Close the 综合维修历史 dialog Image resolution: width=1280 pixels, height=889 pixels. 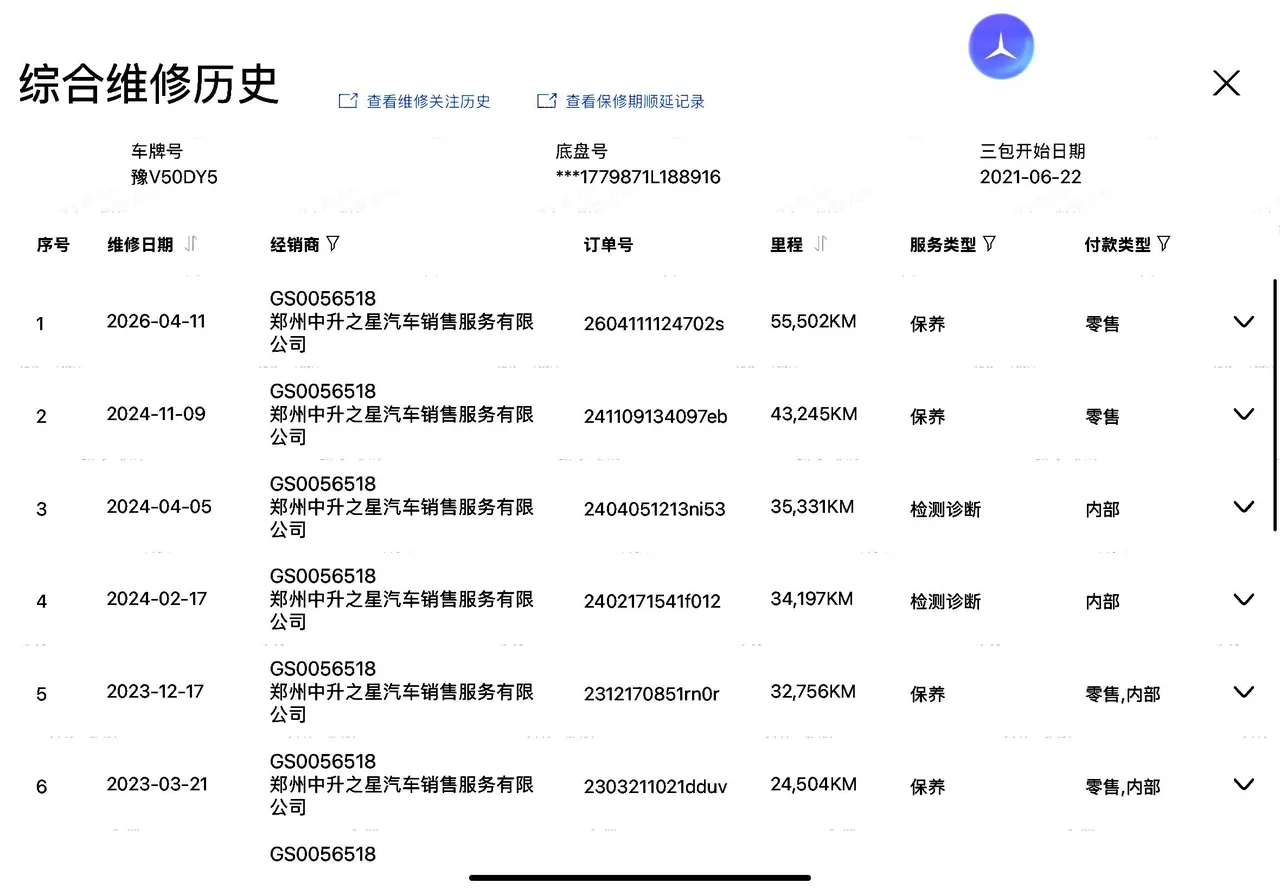[1226, 83]
